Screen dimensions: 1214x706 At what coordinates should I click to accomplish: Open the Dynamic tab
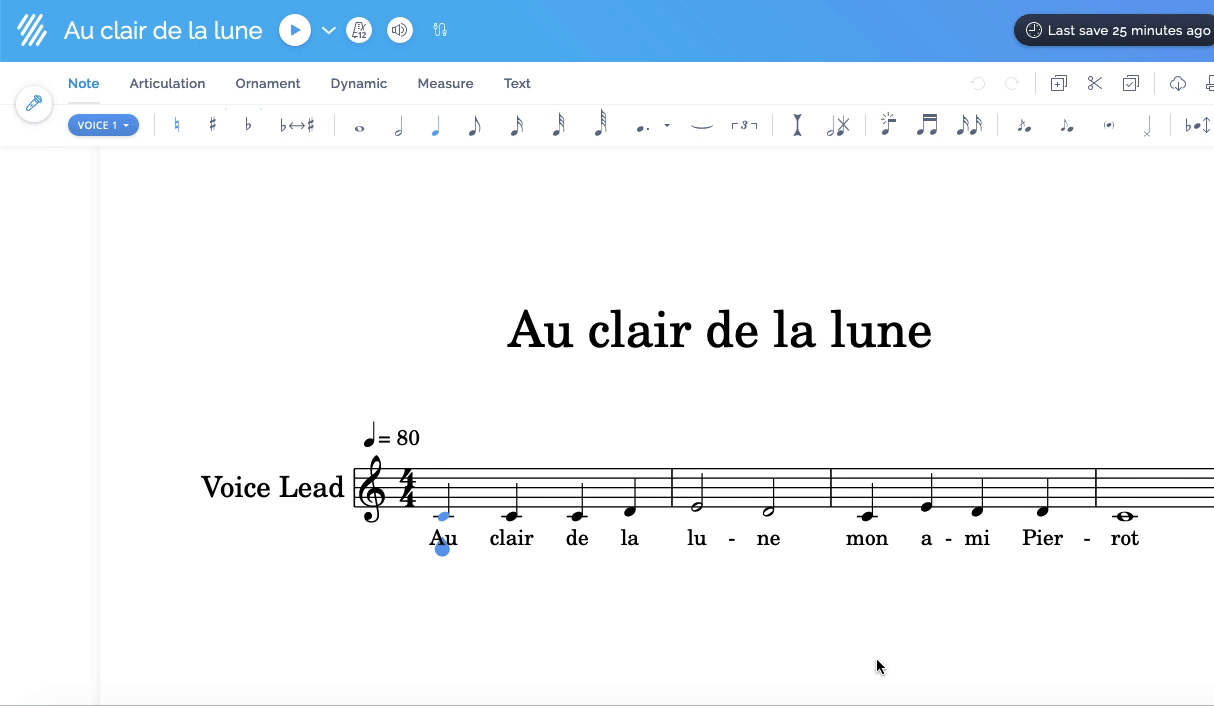click(358, 84)
